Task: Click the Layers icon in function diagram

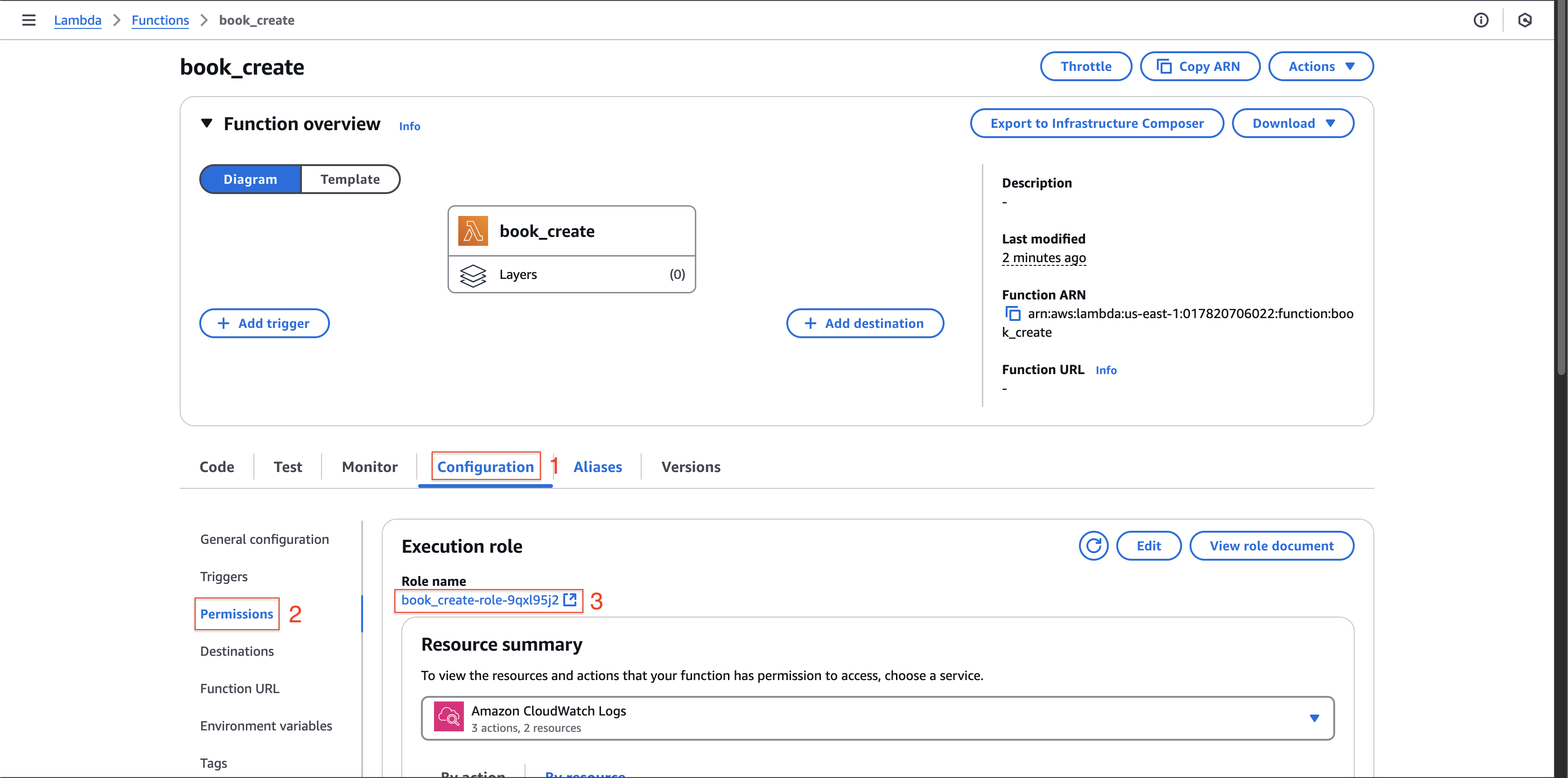Action: pyautogui.click(x=471, y=273)
